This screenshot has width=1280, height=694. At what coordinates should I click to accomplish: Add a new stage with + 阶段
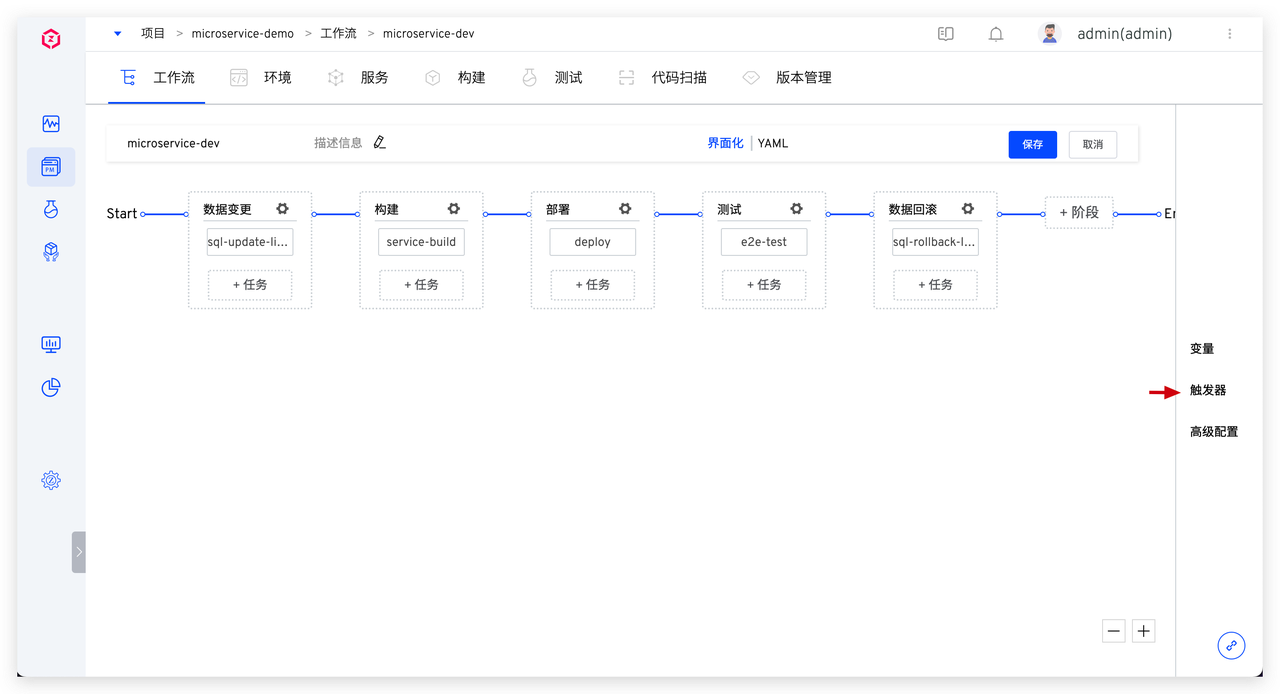[x=1079, y=212]
